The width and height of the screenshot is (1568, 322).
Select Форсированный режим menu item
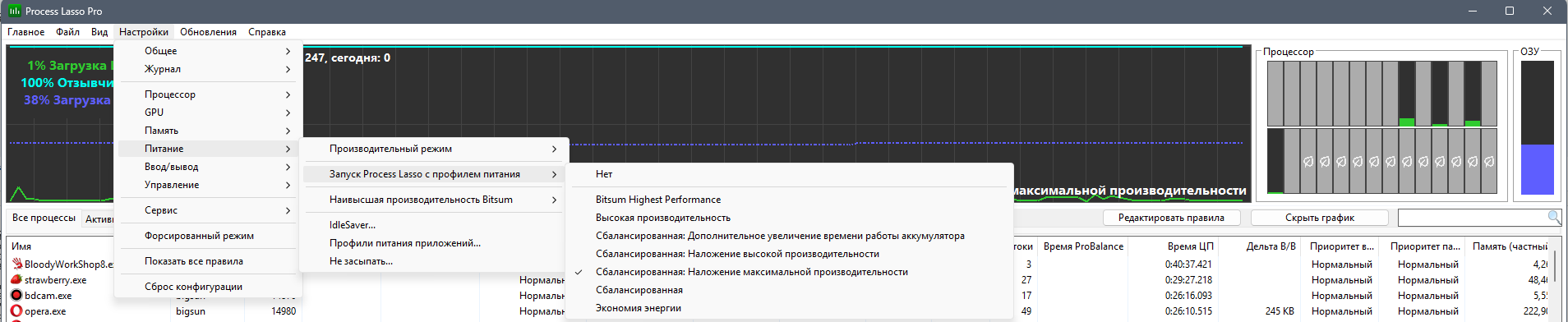(208, 236)
